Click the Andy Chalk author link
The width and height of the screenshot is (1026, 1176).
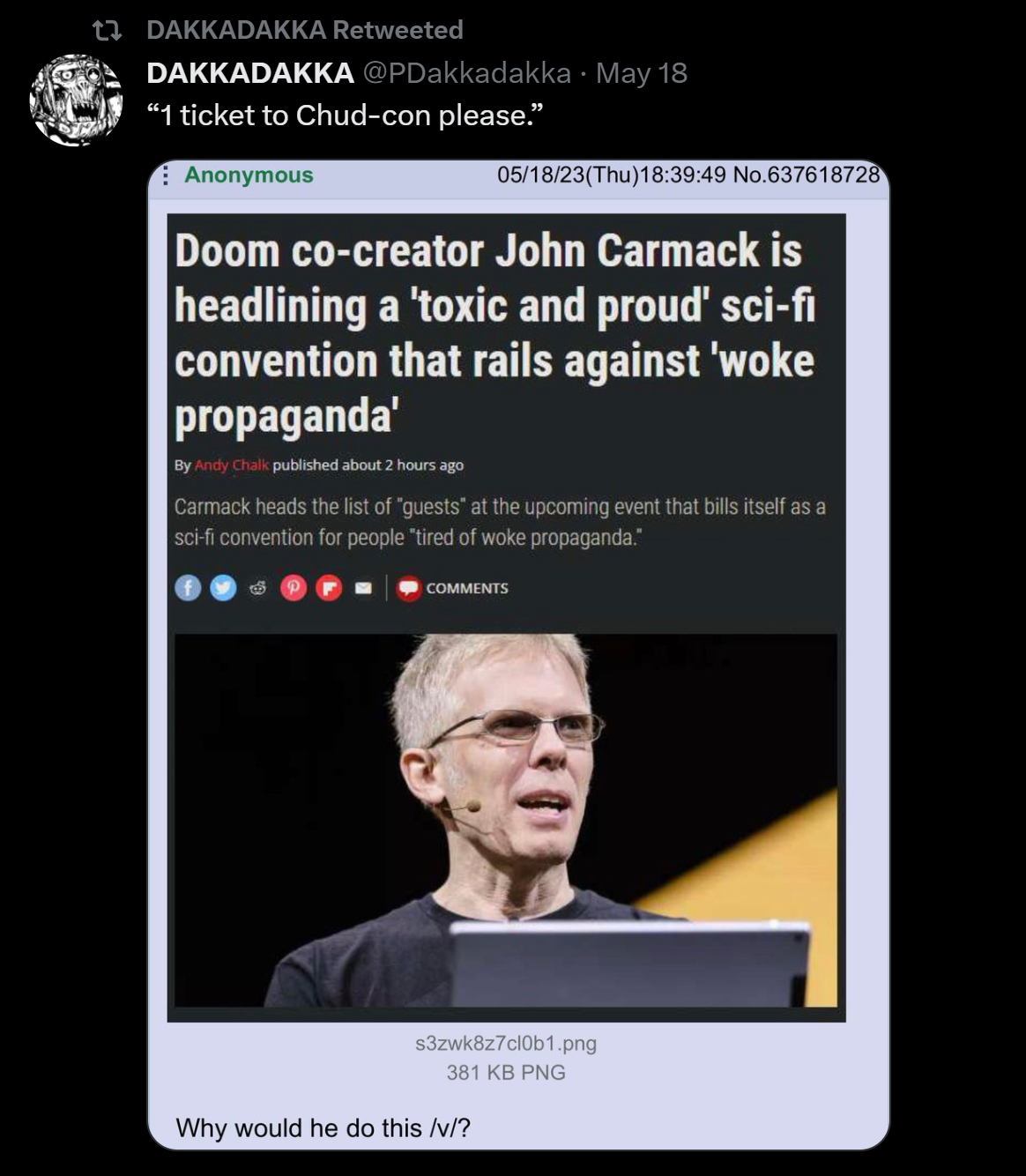(232, 465)
